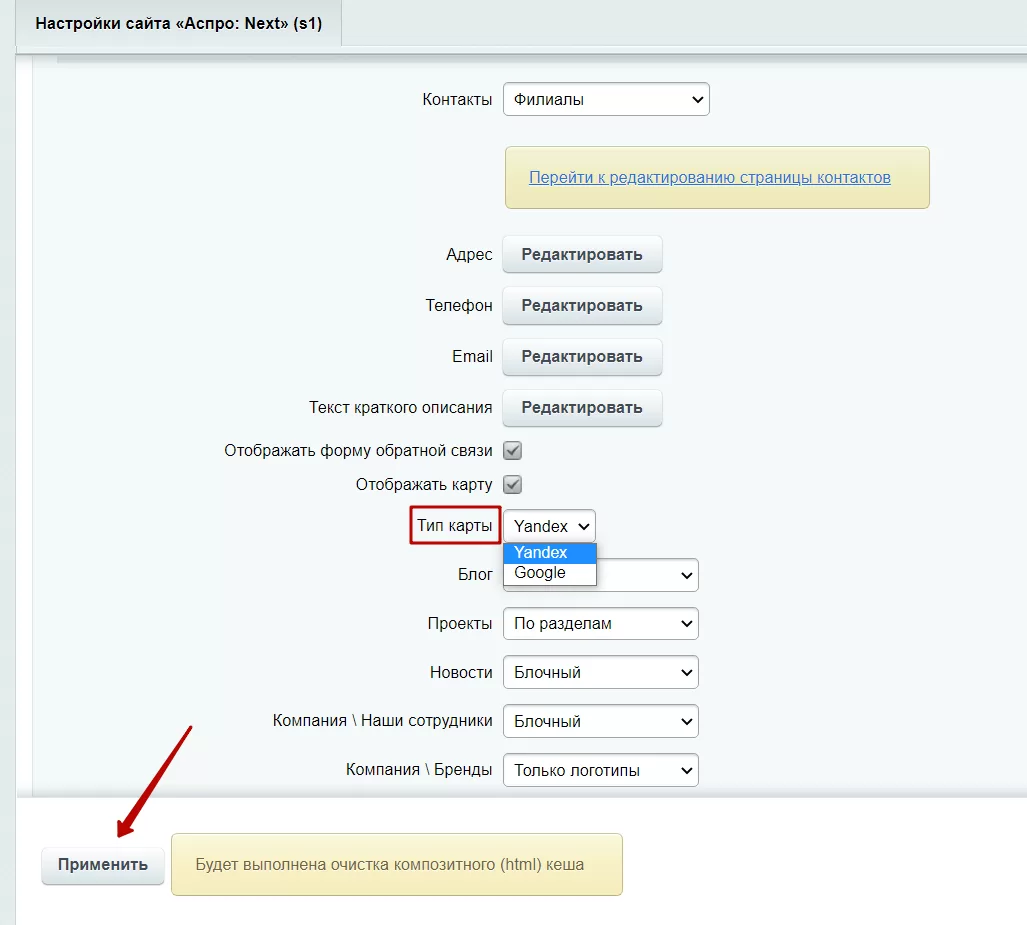Click the Тип карты label

coord(455,525)
